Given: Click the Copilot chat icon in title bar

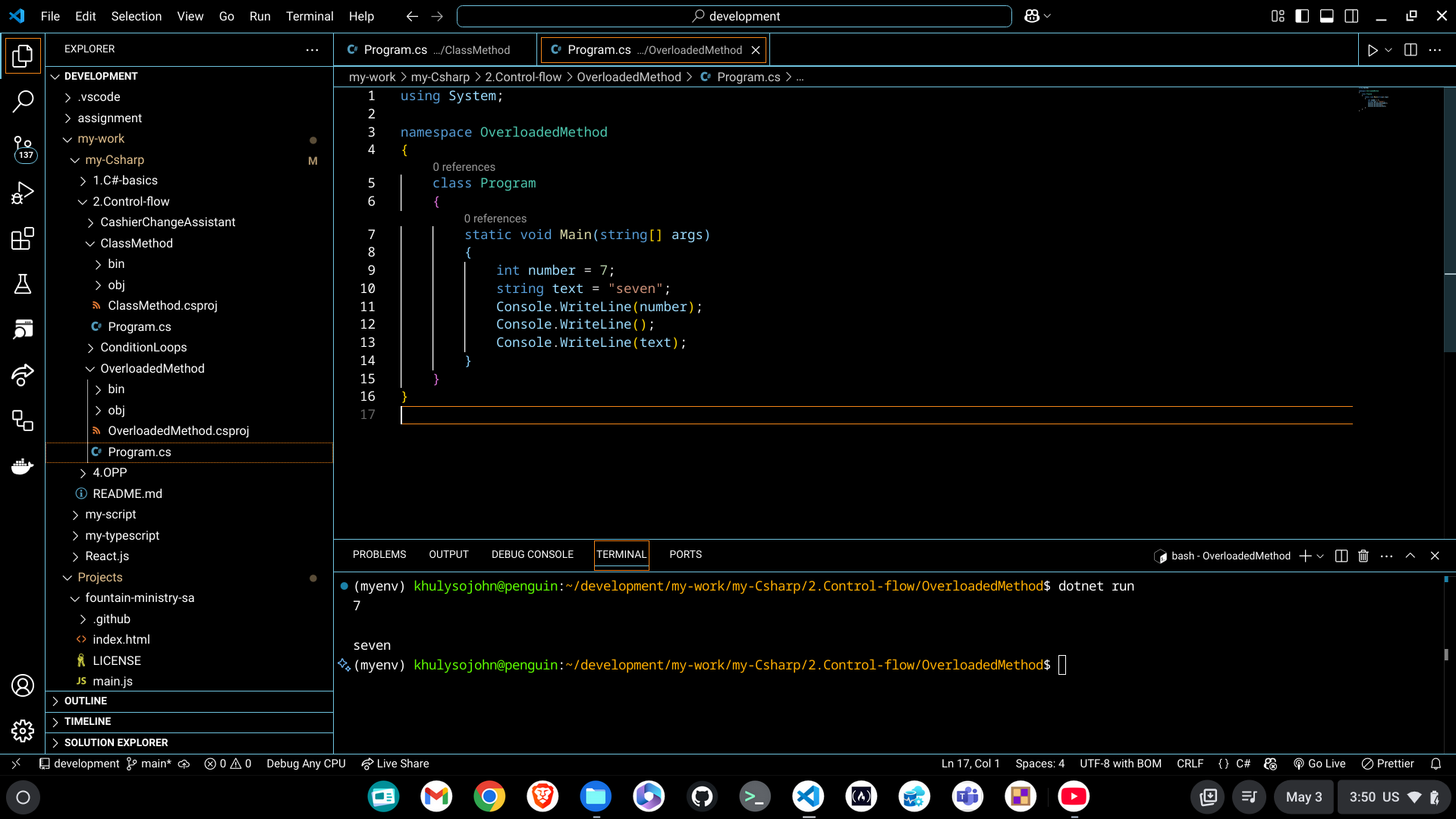Looking at the screenshot, I should pyautogui.click(x=1032, y=16).
